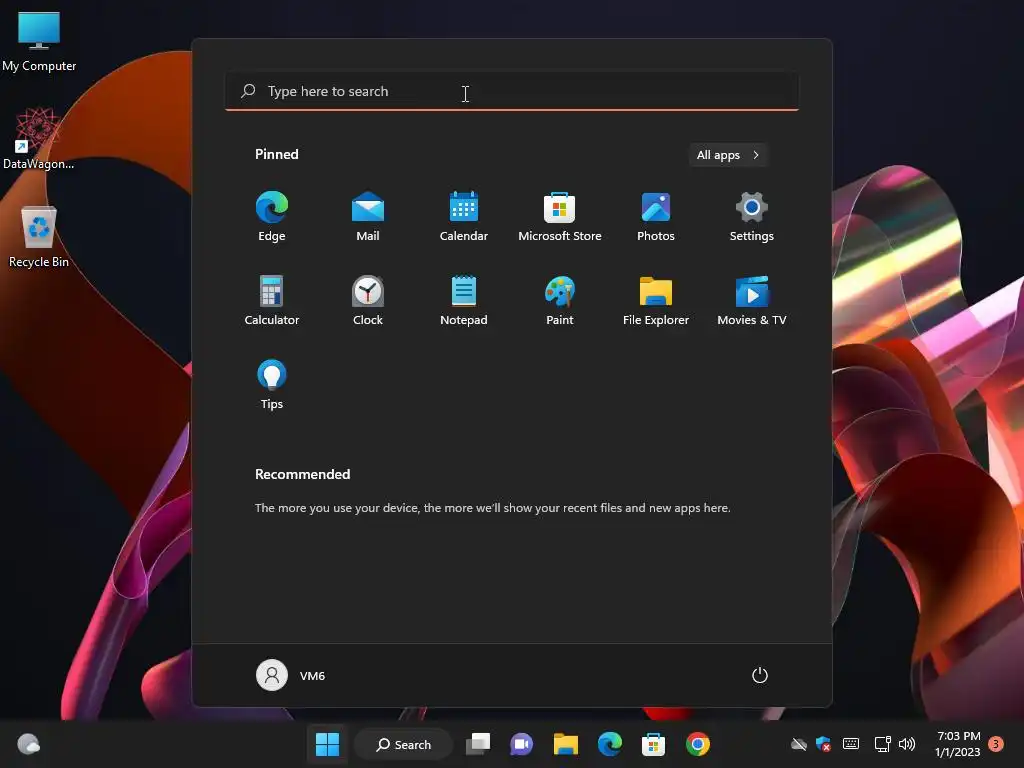Open Task View on the taskbar
Screen dimensions: 1024x768
point(478,744)
